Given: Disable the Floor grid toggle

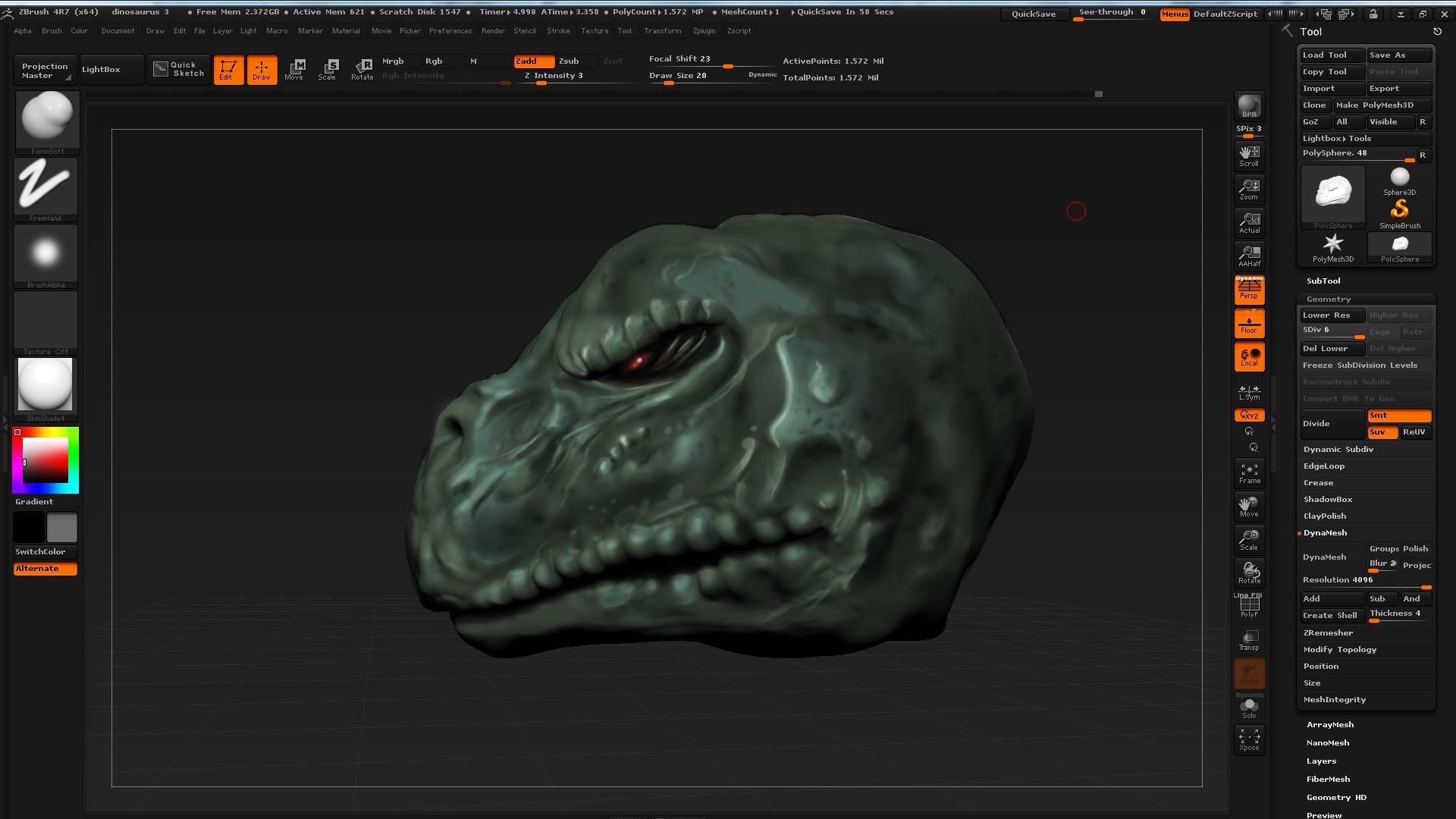Looking at the screenshot, I should coord(1249,324).
